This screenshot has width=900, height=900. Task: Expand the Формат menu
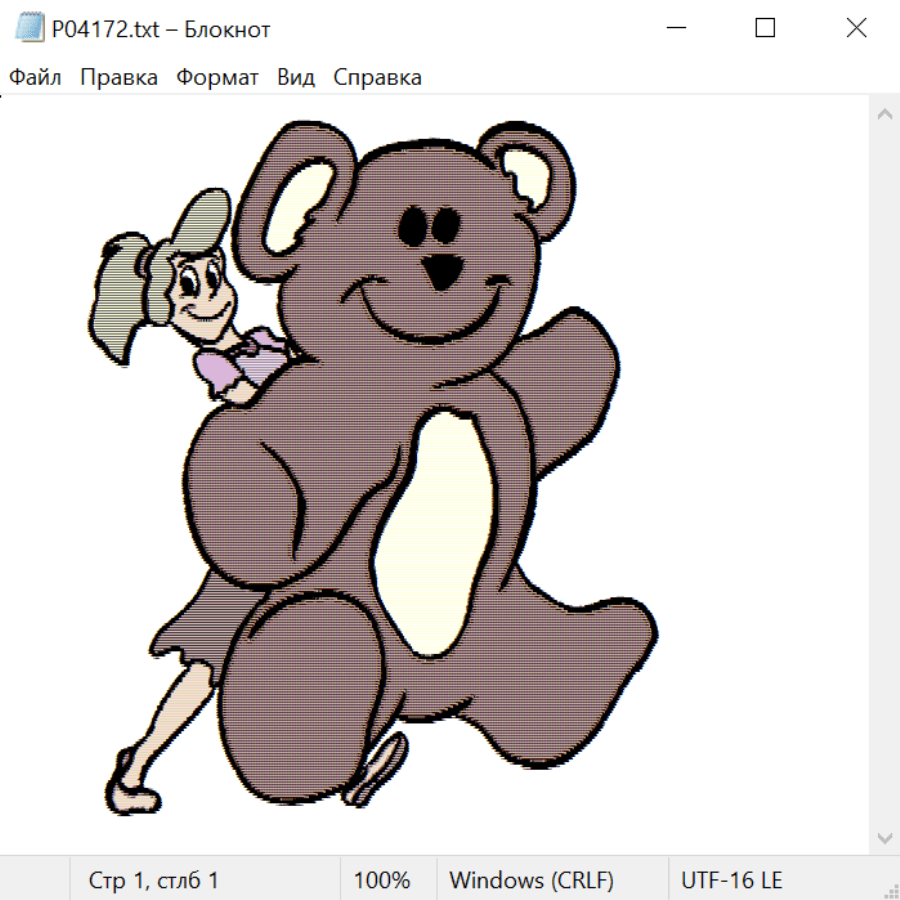tap(217, 77)
